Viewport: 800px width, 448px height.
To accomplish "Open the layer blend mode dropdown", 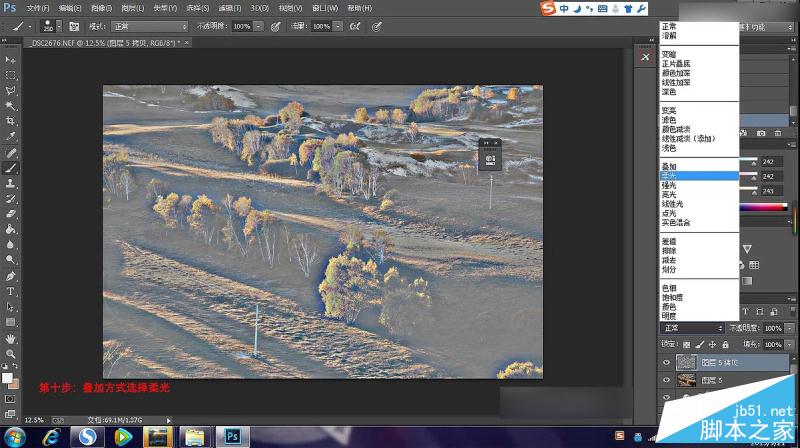I will 692,328.
